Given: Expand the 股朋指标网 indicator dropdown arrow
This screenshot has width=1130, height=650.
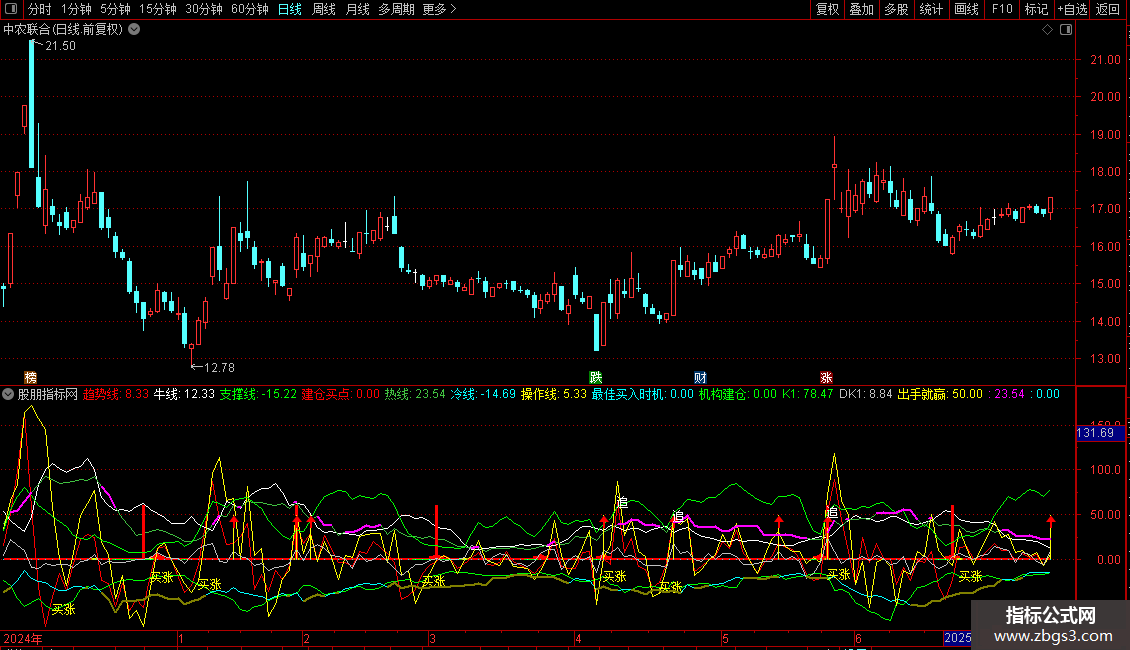Looking at the screenshot, I should pyautogui.click(x=9, y=394).
